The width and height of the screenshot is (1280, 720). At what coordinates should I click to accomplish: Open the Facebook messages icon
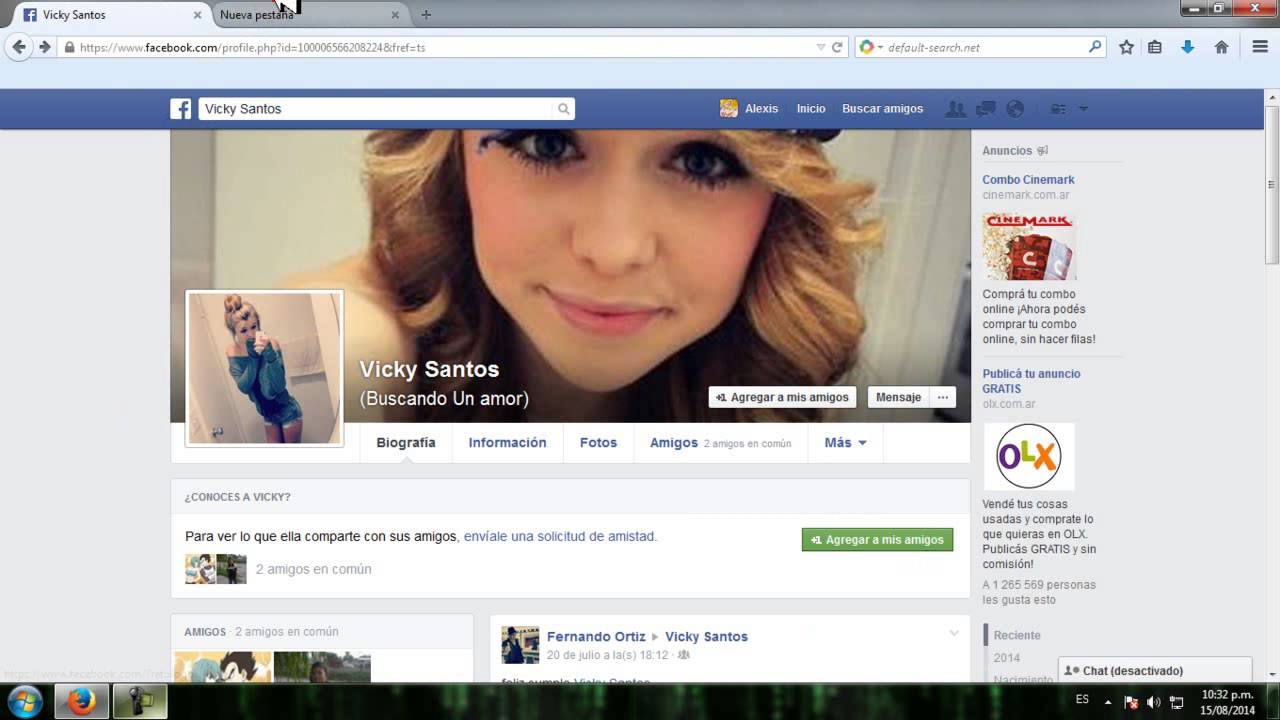985,108
